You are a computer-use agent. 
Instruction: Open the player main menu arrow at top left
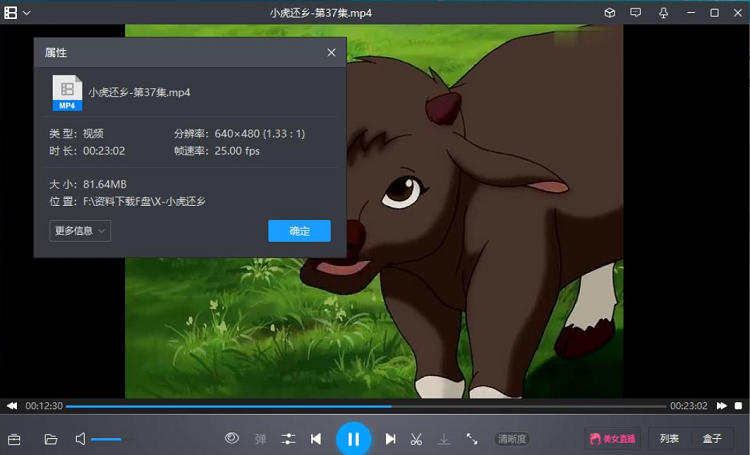click(x=26, y=13)
